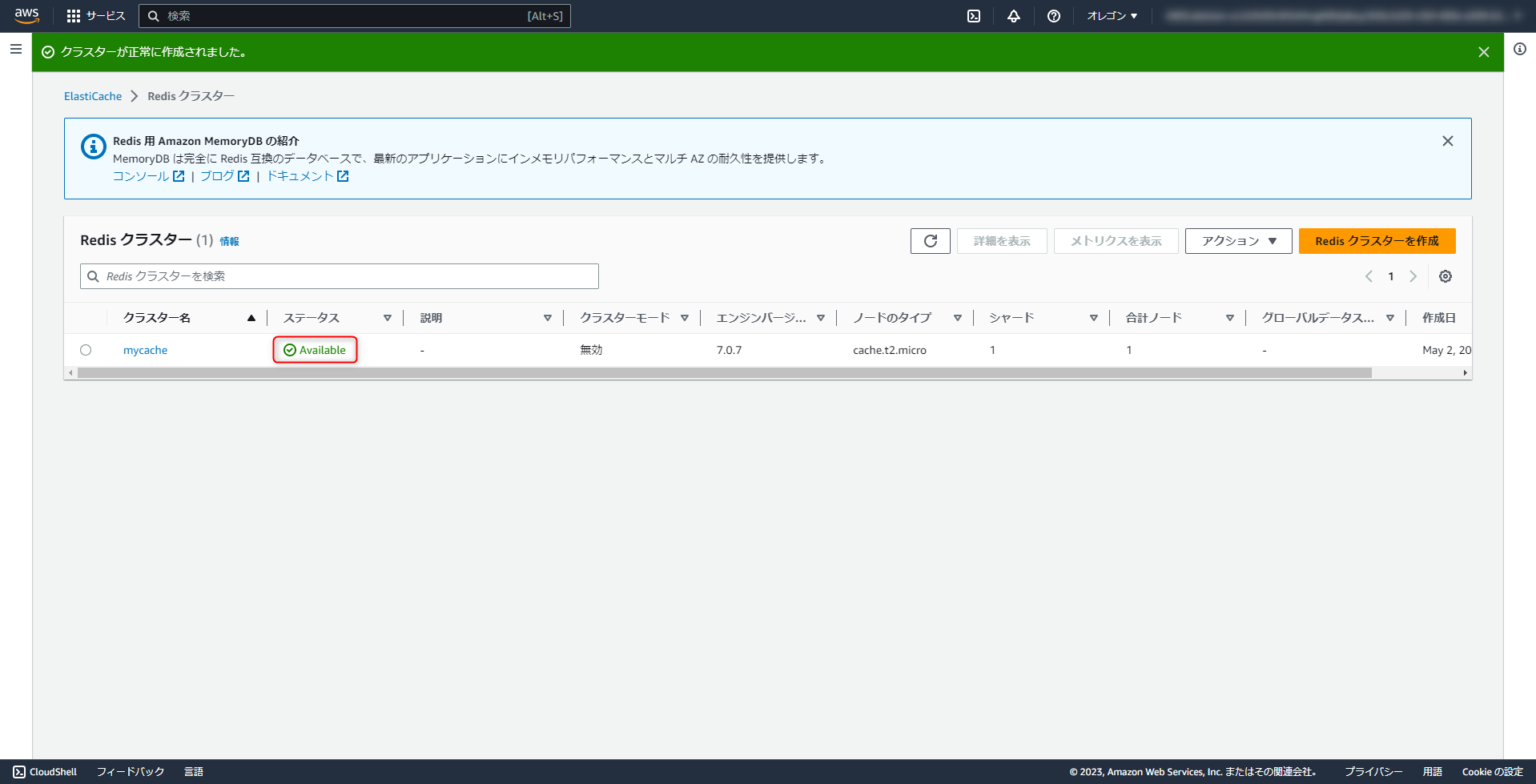Image resolution: width=1536 pixels, height=784 pixels.
Task: Open the account name menu
Action: click(1340, 15)
